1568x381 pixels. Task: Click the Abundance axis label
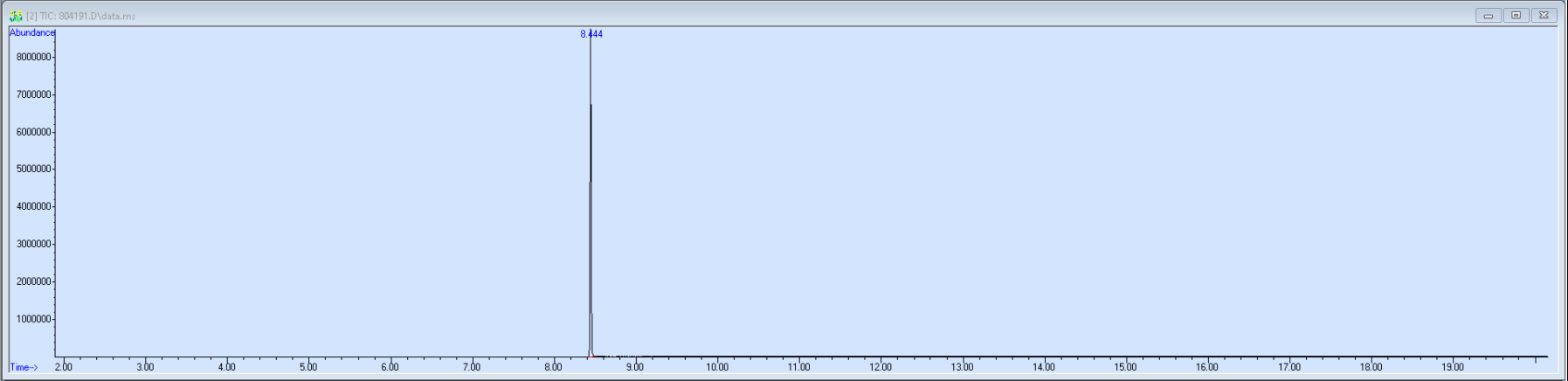click(x=32, y=33)
